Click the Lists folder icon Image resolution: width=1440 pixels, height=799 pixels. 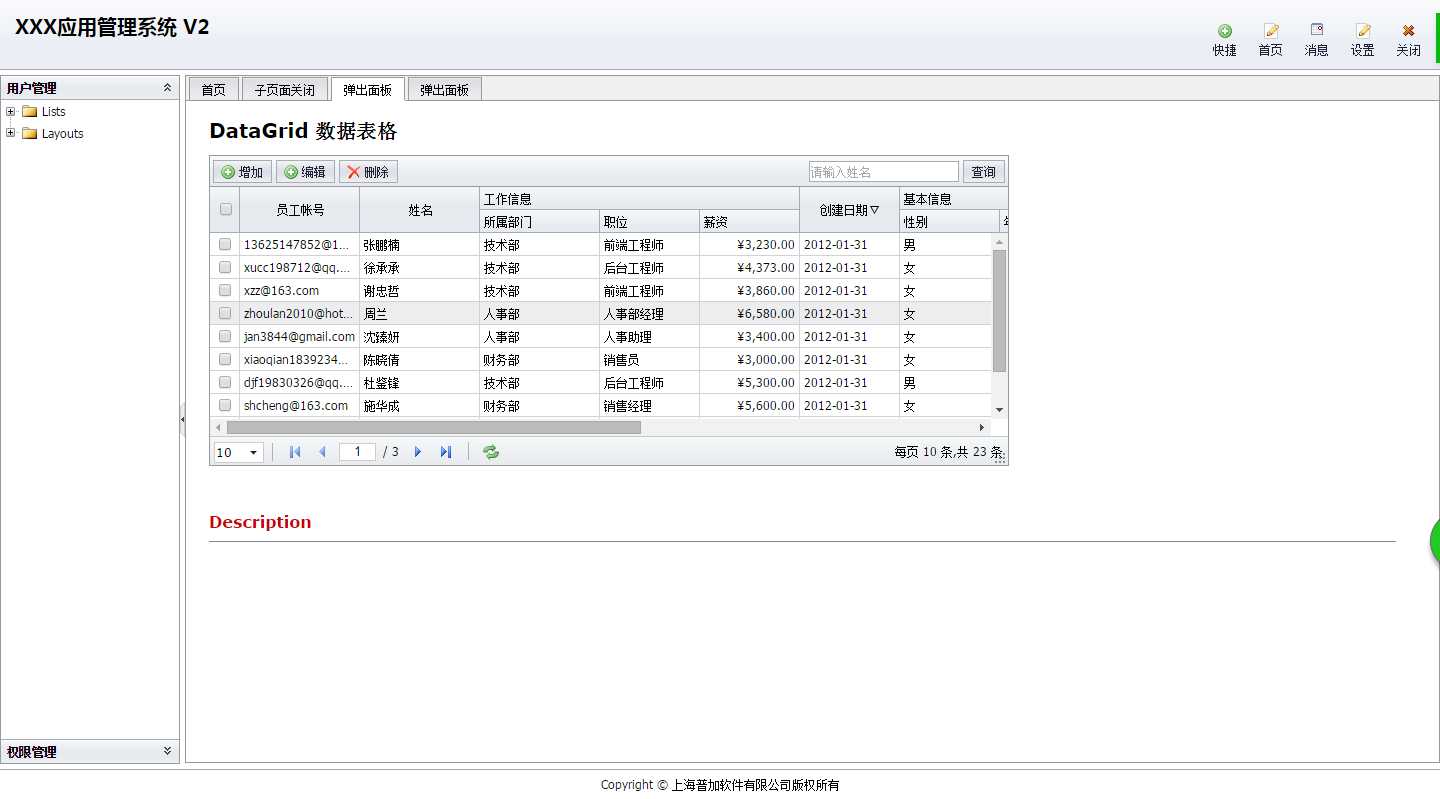29,111
